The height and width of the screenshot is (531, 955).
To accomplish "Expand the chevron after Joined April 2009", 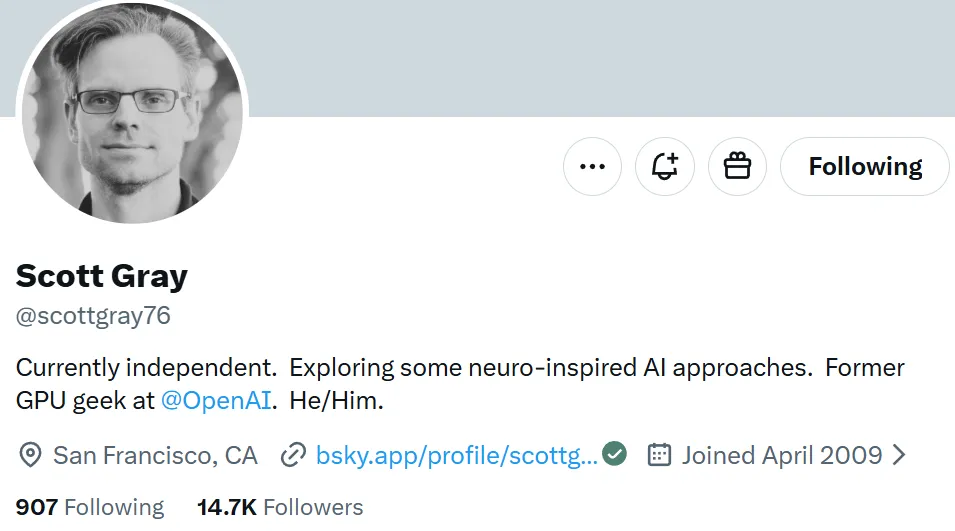I will tap(899, 455).
